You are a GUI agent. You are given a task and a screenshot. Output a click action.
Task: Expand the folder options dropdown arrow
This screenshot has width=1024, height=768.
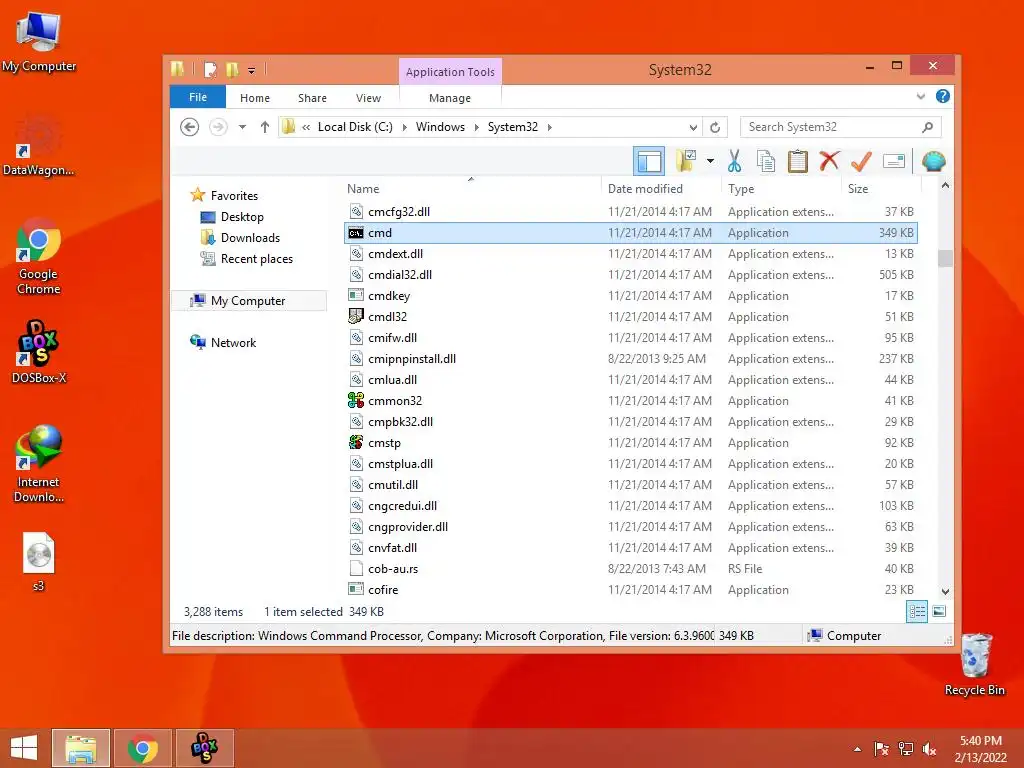point(710,161)
